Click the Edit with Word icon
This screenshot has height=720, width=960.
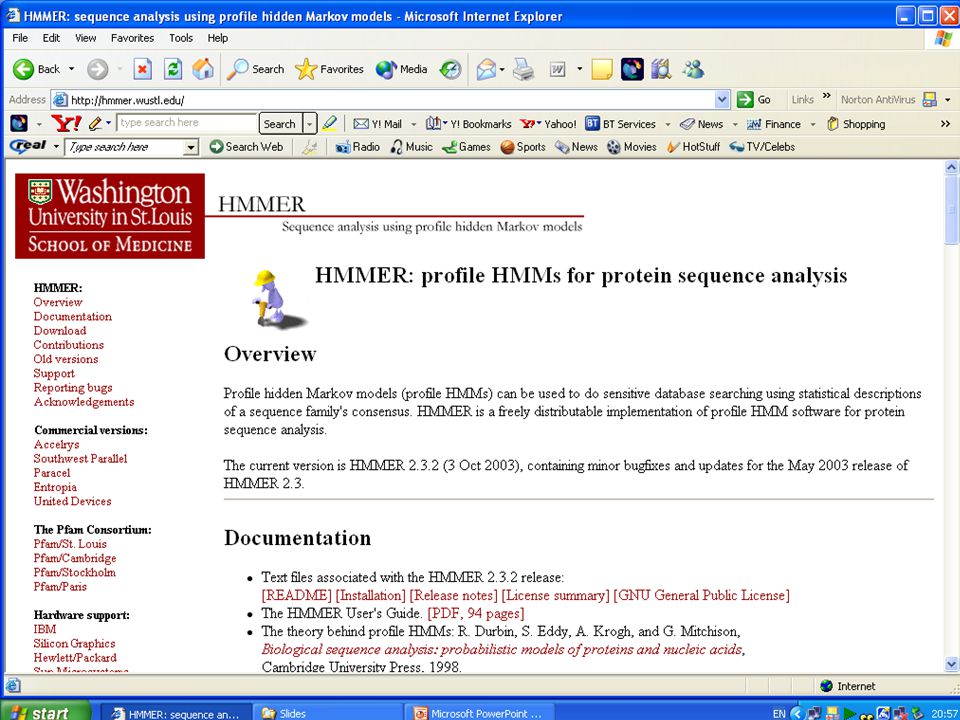tap(557, 69)
